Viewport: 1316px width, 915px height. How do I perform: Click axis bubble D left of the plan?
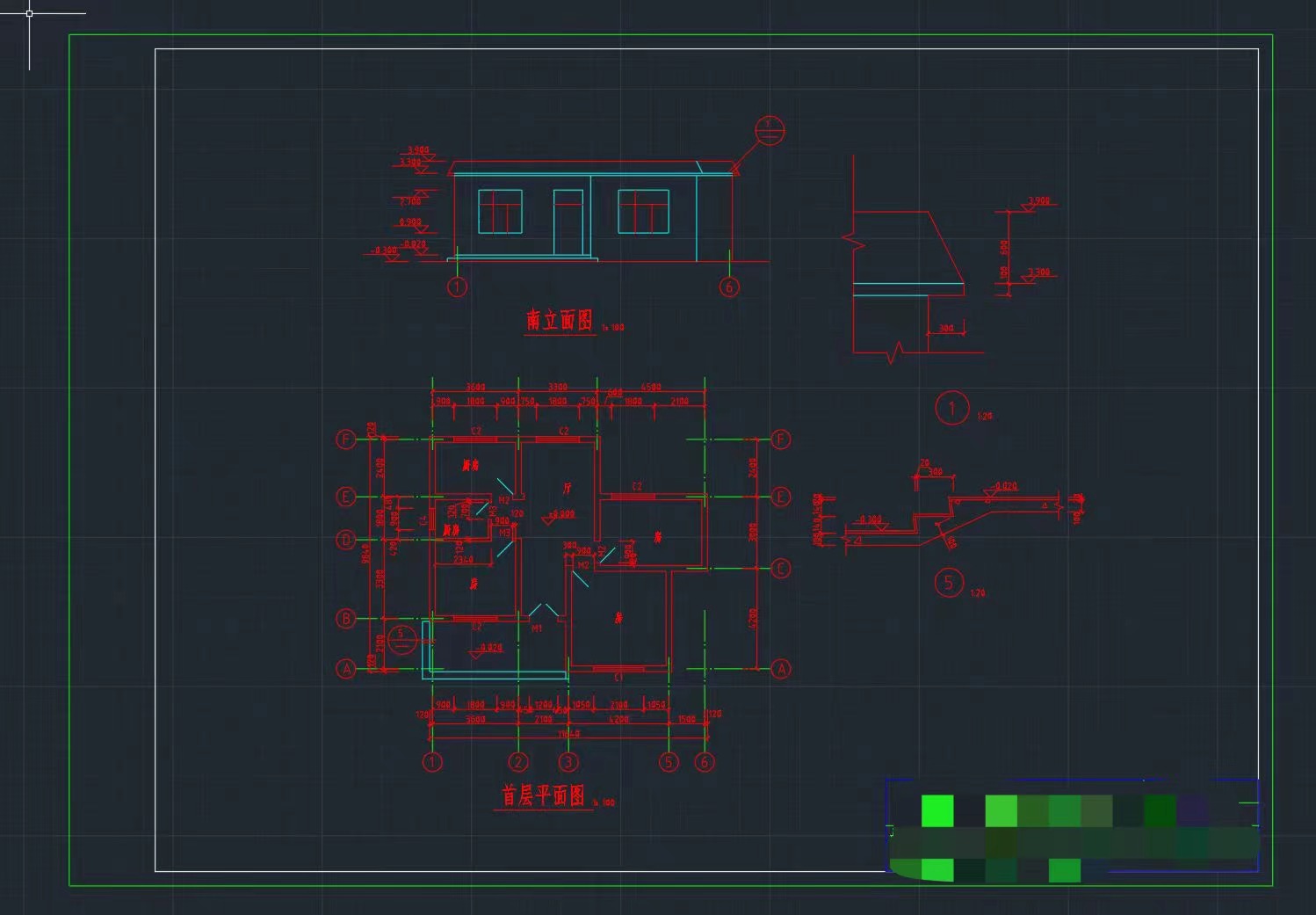click(346, 539)
